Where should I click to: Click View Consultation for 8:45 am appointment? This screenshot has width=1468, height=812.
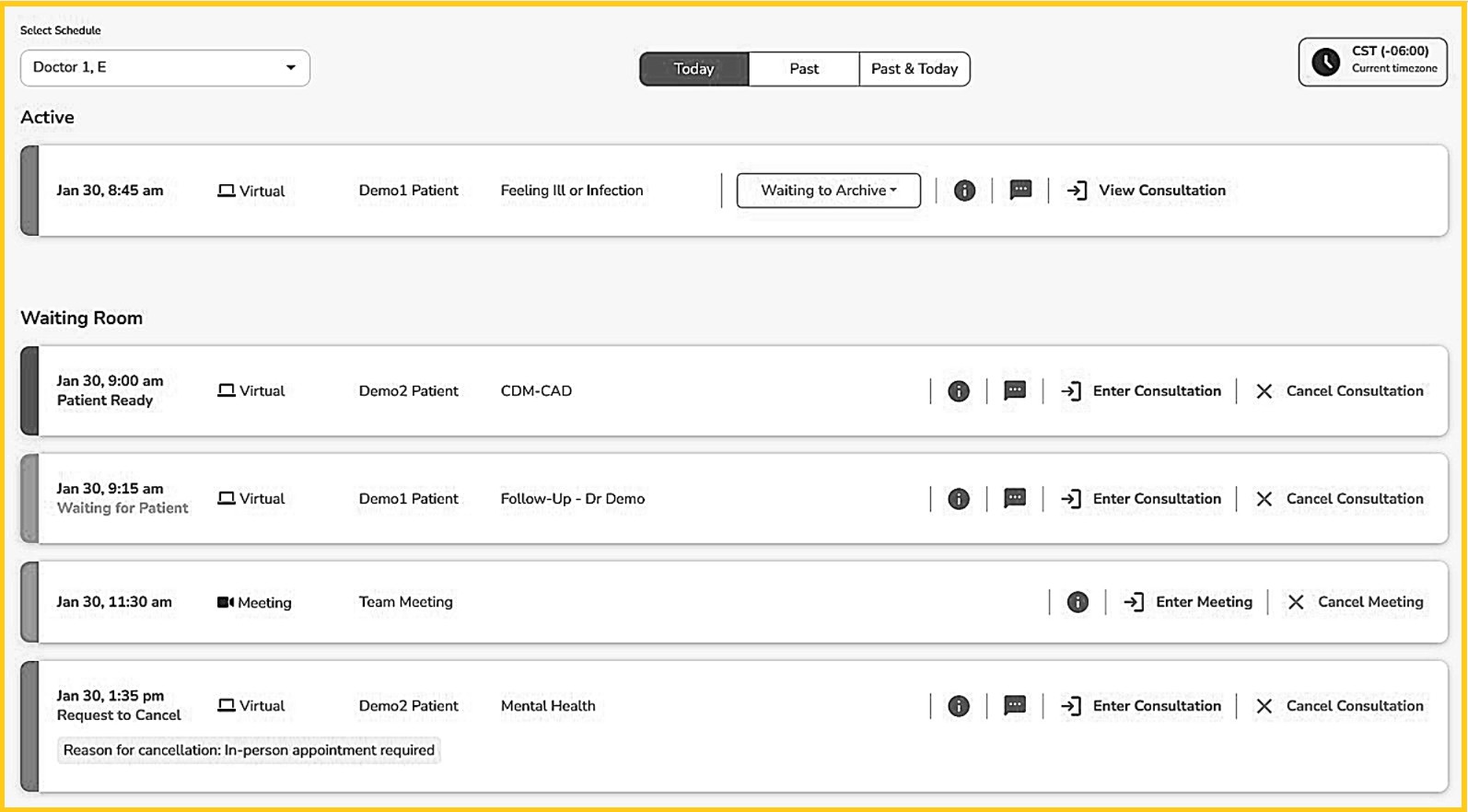click(1147, 191)
